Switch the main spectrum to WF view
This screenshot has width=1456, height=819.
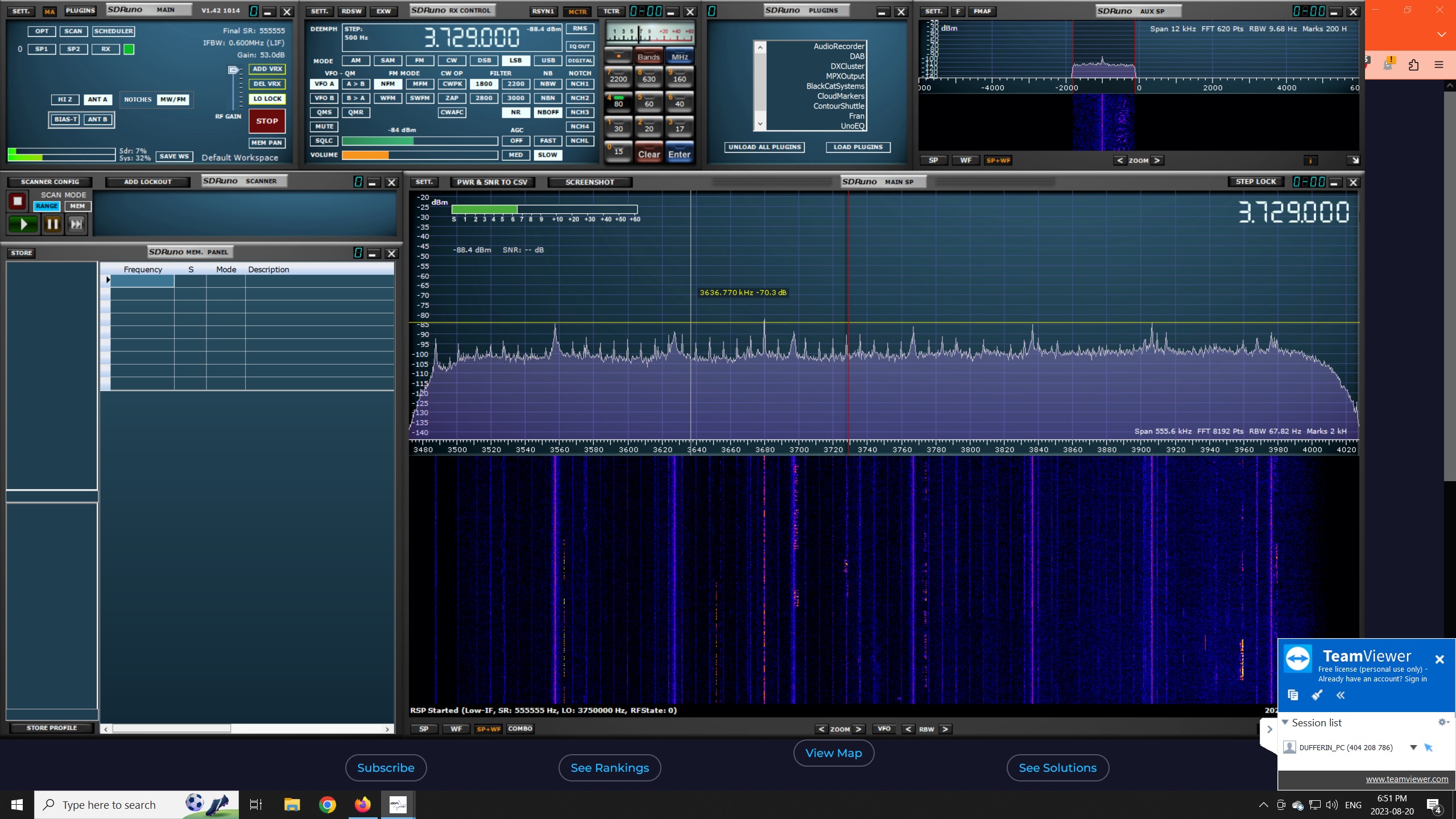pyautogui.click(x=456, y=729)
